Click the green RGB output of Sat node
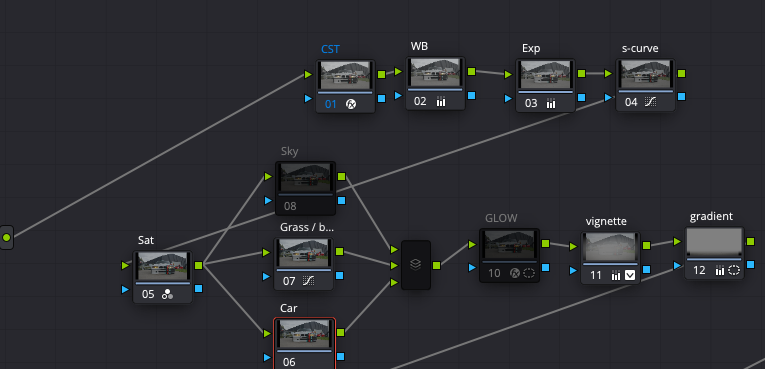 199,265
